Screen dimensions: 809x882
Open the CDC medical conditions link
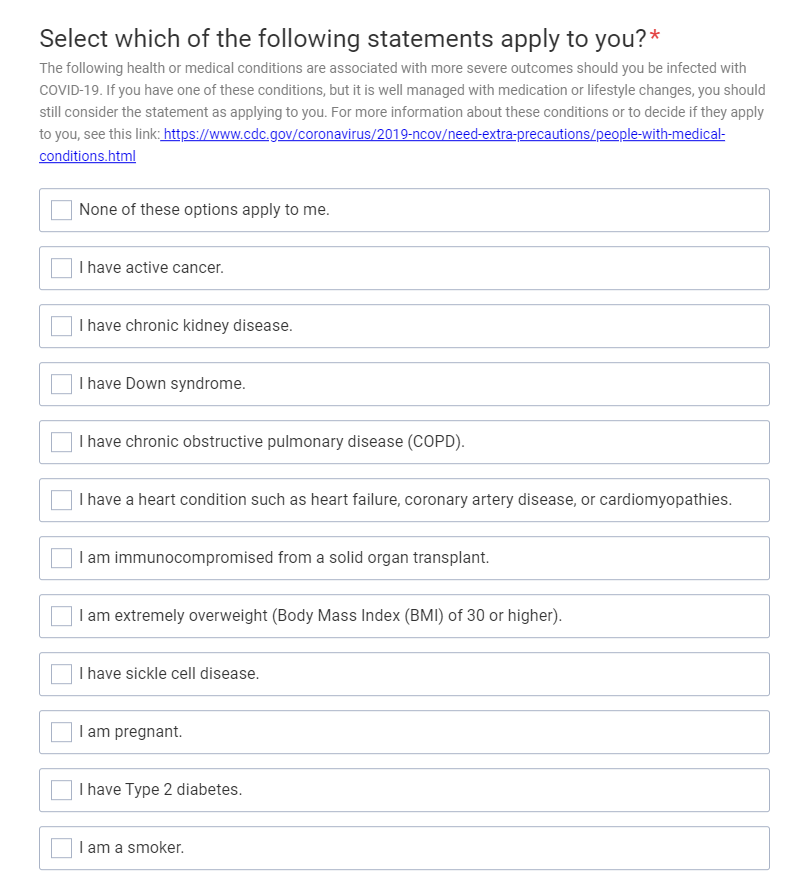point(444,134)
